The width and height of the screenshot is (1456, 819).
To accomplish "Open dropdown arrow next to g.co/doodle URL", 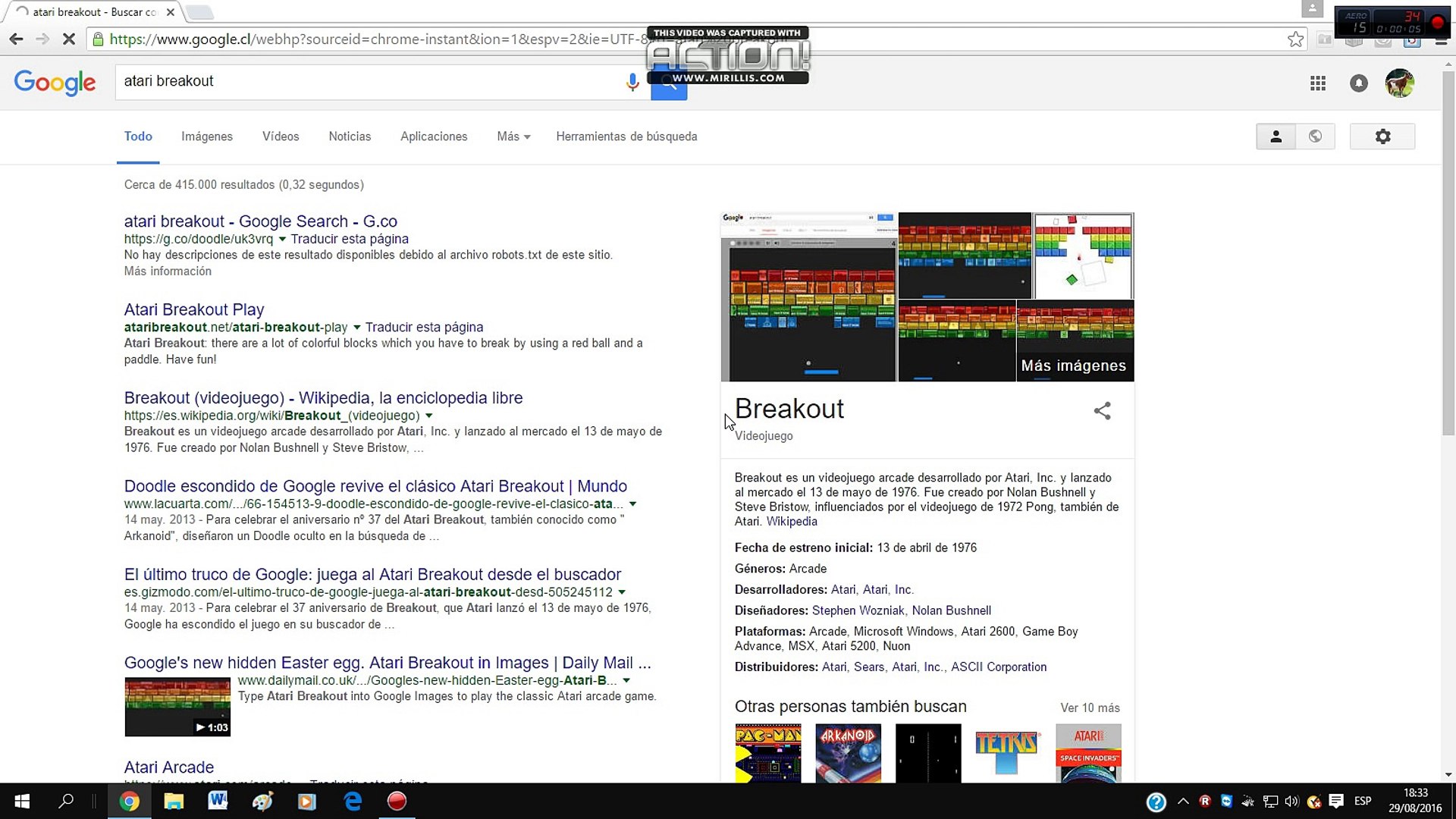I will tap(282, 239).
